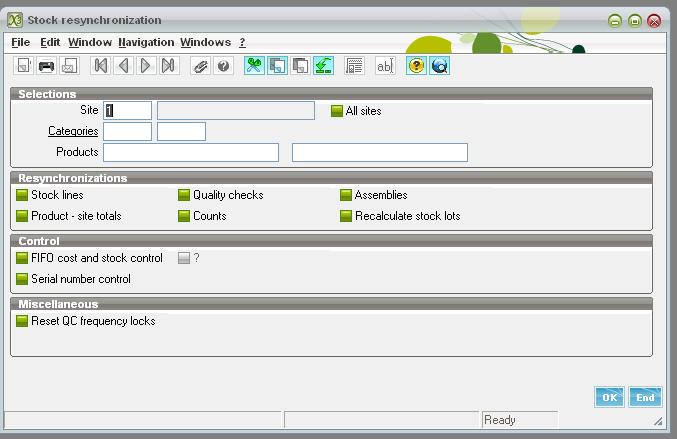The image size is (677, 439).
Task: Toggle the Stock lines checkbox
Action: (x=22, y=195)
